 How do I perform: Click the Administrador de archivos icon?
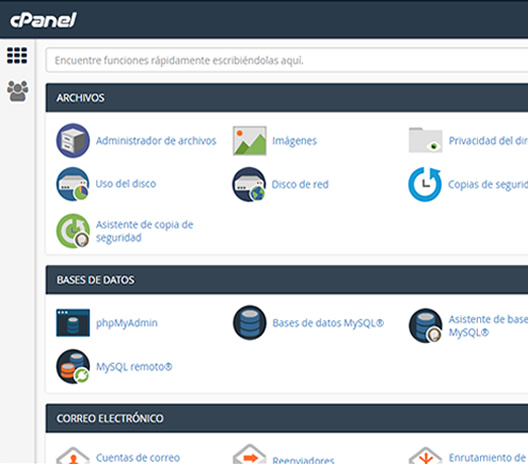tap(73, 140)
